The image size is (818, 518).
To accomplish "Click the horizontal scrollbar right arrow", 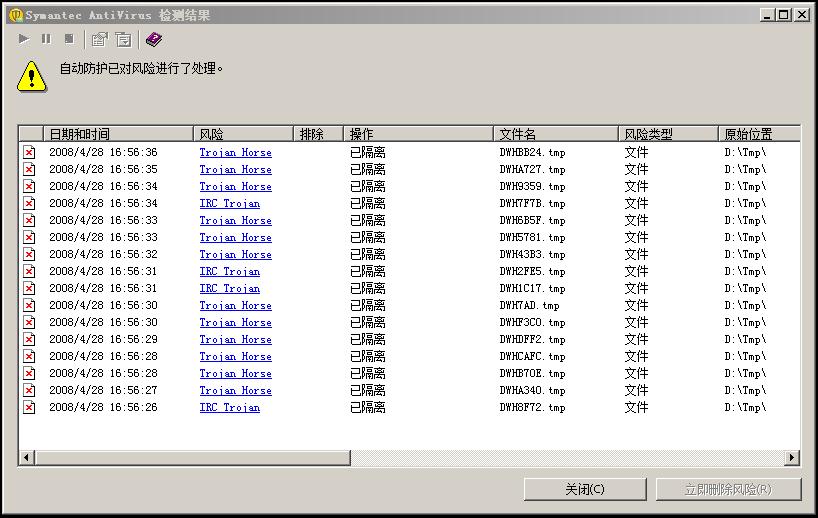I will (x=792, y=457).
